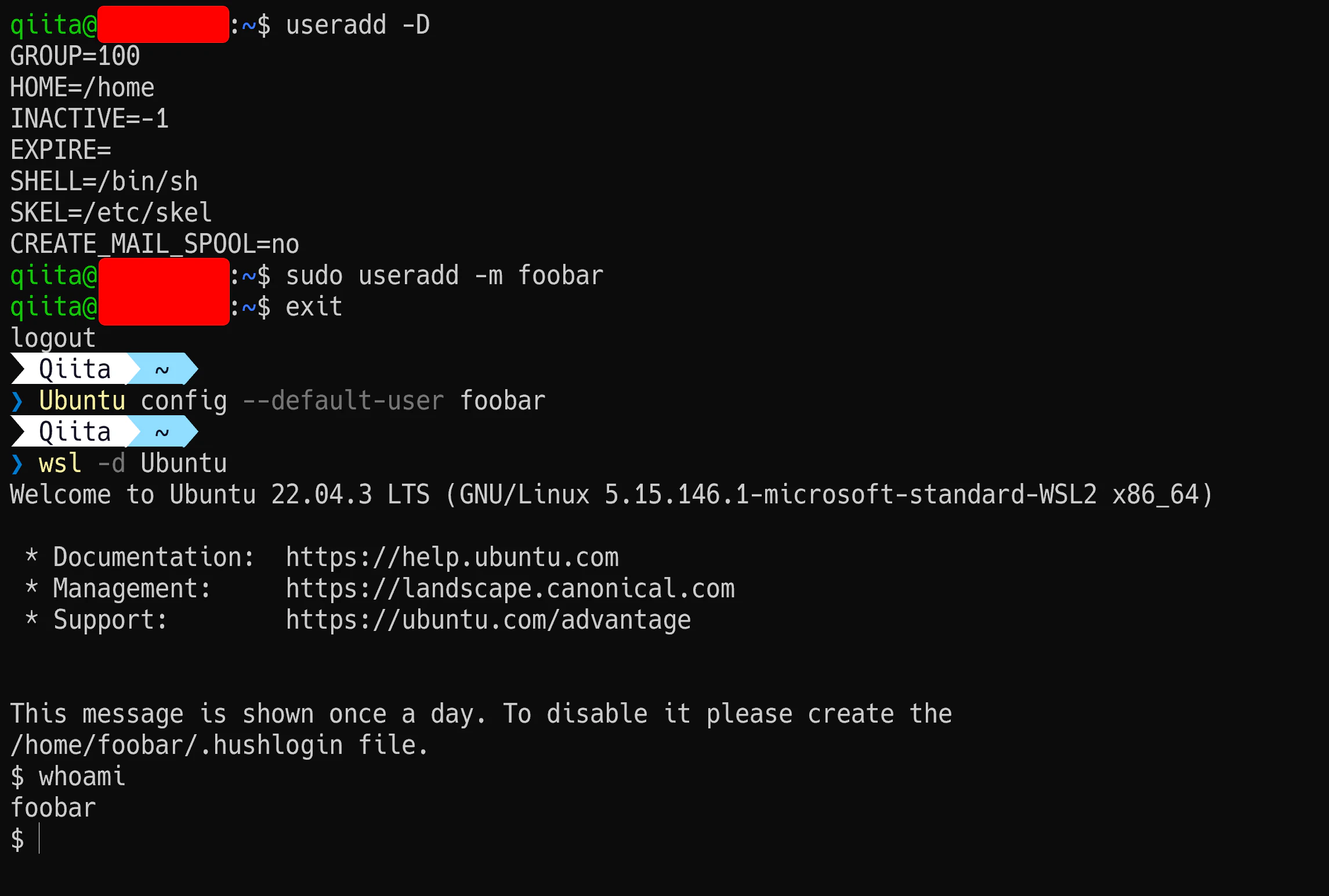Click the text cursor at final prompt
Screen dimensions: 1329x896
(x=39, y=839)
